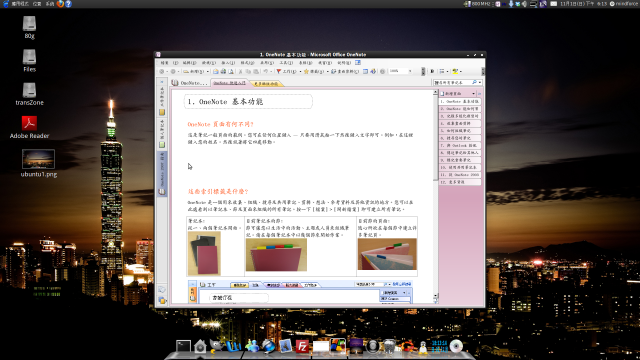Click the page title '1. OneNote' field

248,102
